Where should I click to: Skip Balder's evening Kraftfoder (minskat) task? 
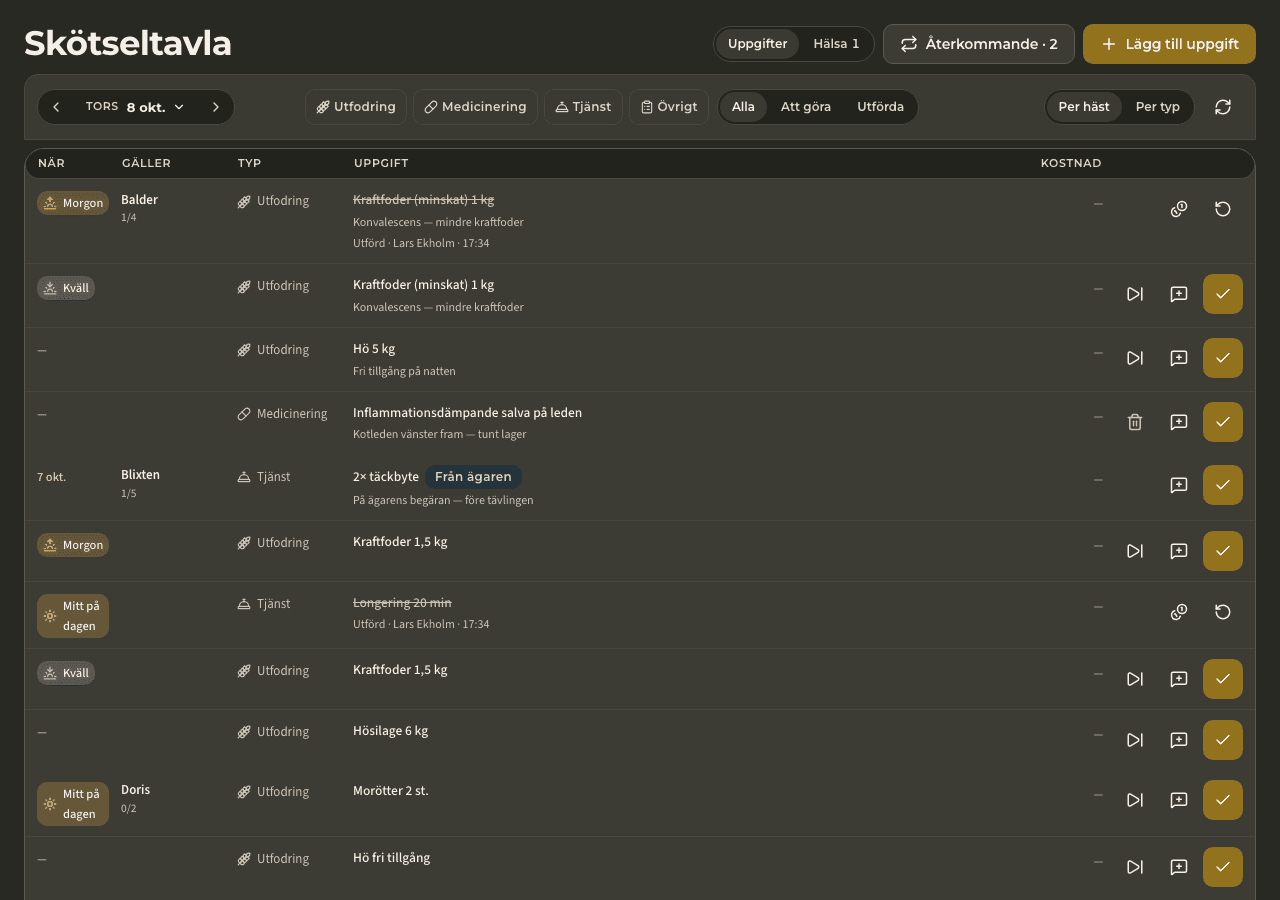(x=1135, y=294)
